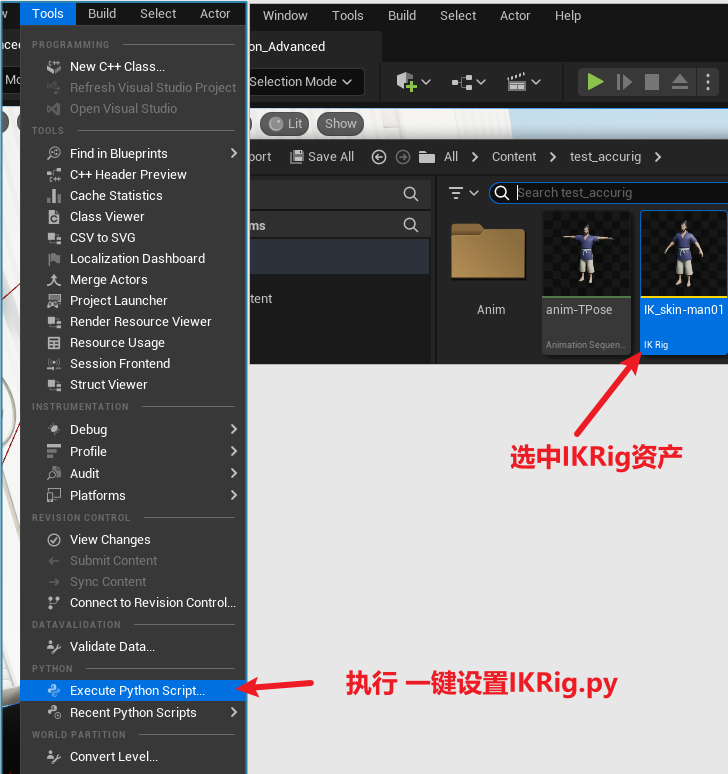
Task: Open the Blueprints toolbar dropdown
Action: click(469, 82)
